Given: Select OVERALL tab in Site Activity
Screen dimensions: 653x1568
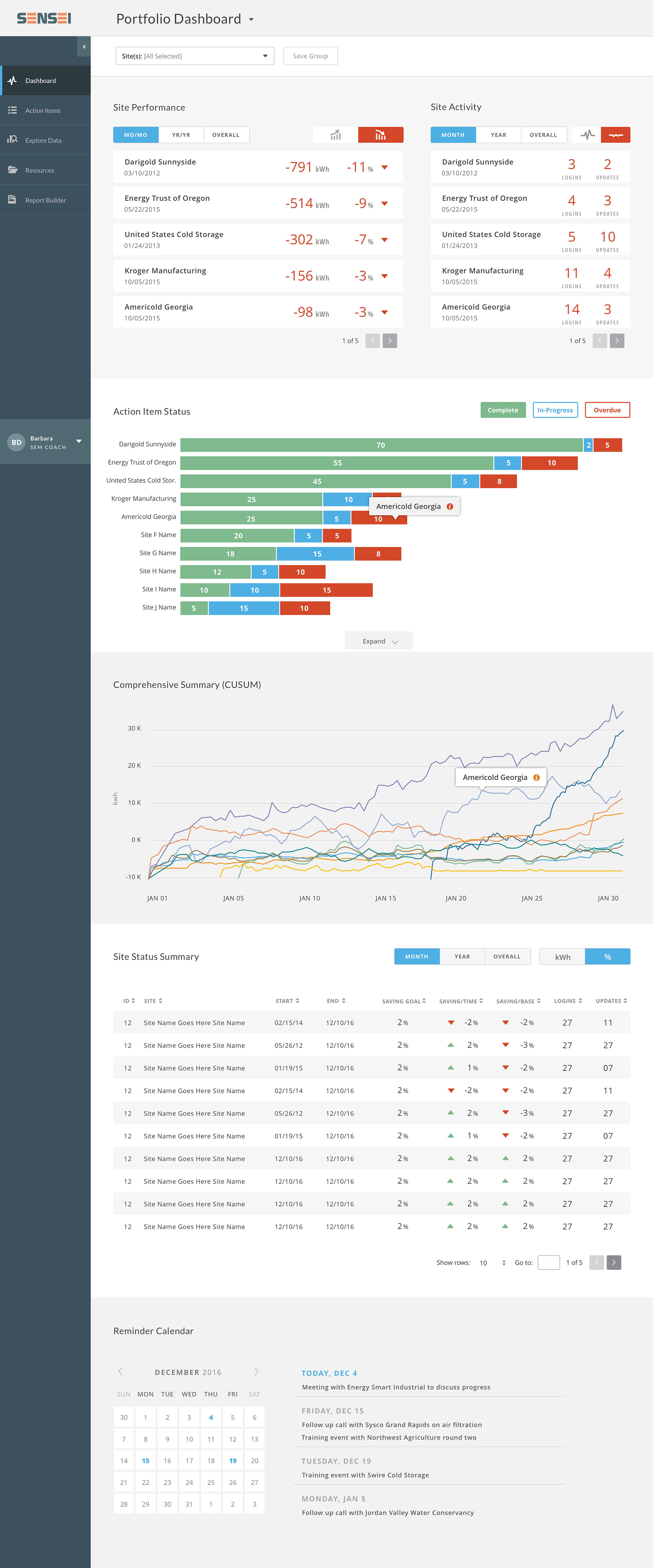Looking at the screenshot, I should (x=543, y=135).
